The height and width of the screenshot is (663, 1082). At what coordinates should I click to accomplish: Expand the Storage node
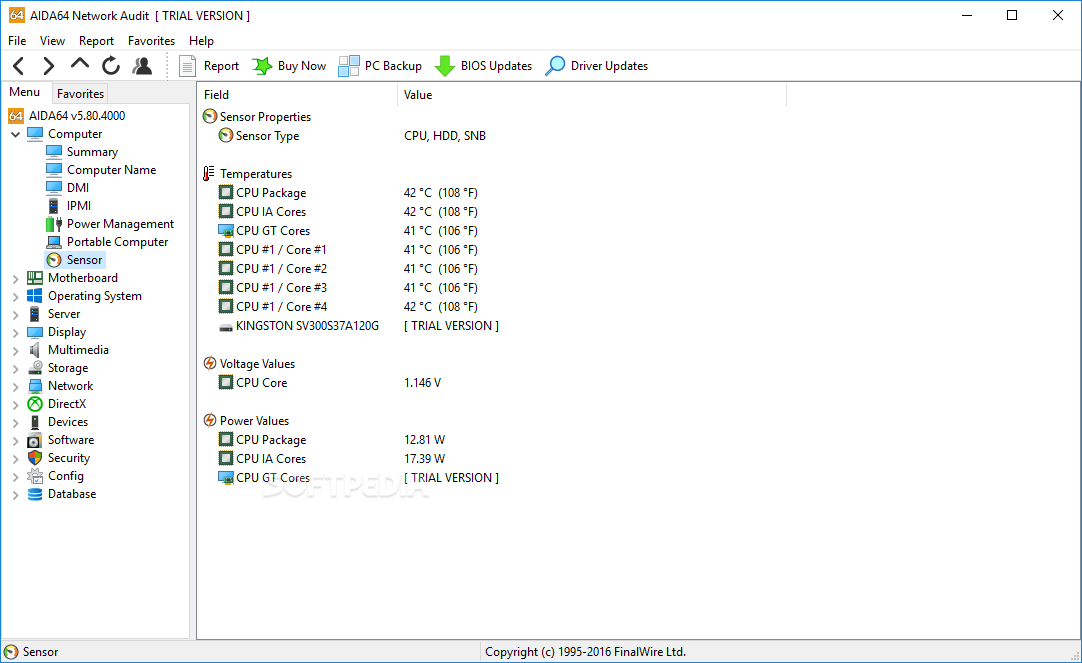15,368
